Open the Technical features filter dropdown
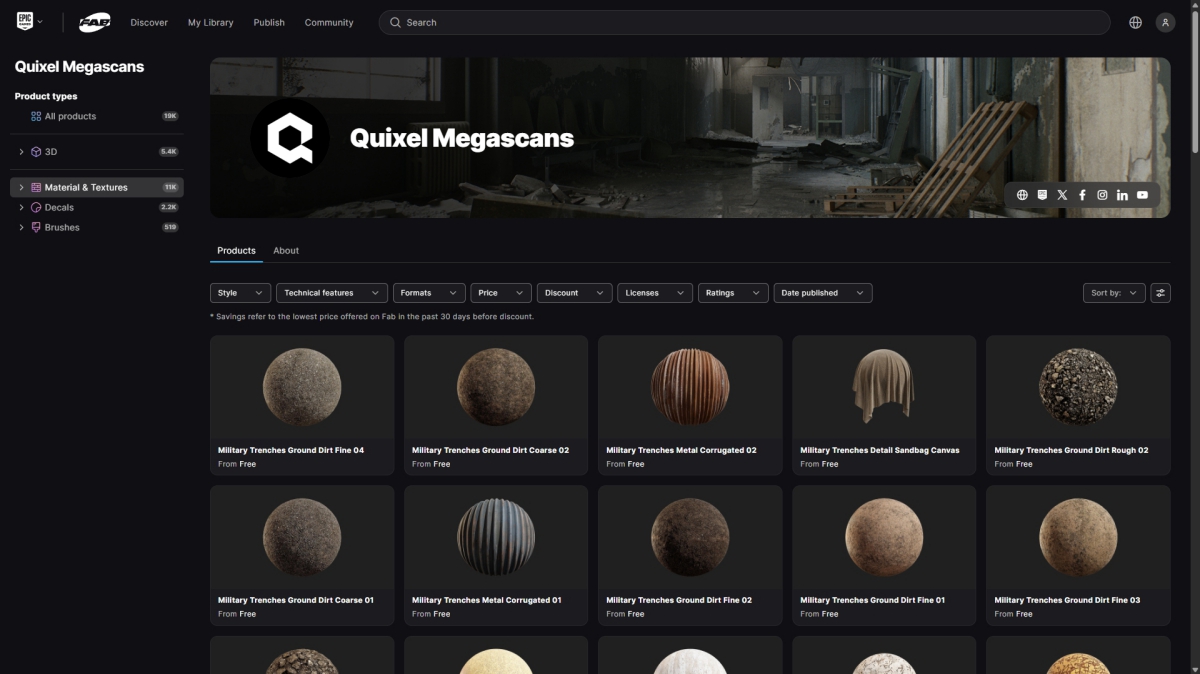1200x674 pixels. tap(331, 293)
